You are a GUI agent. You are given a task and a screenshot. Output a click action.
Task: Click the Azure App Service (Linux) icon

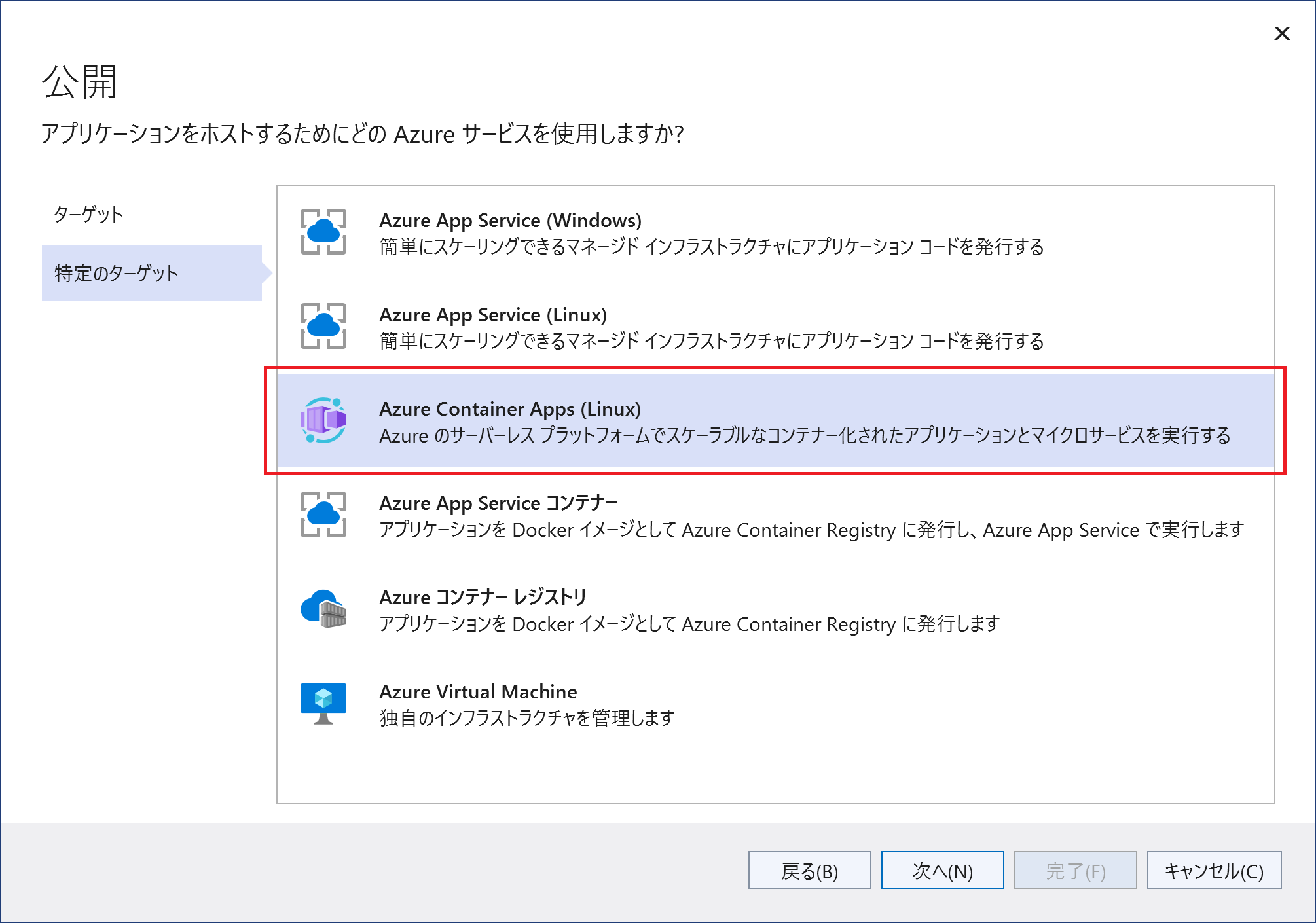(x=323, y=326)
